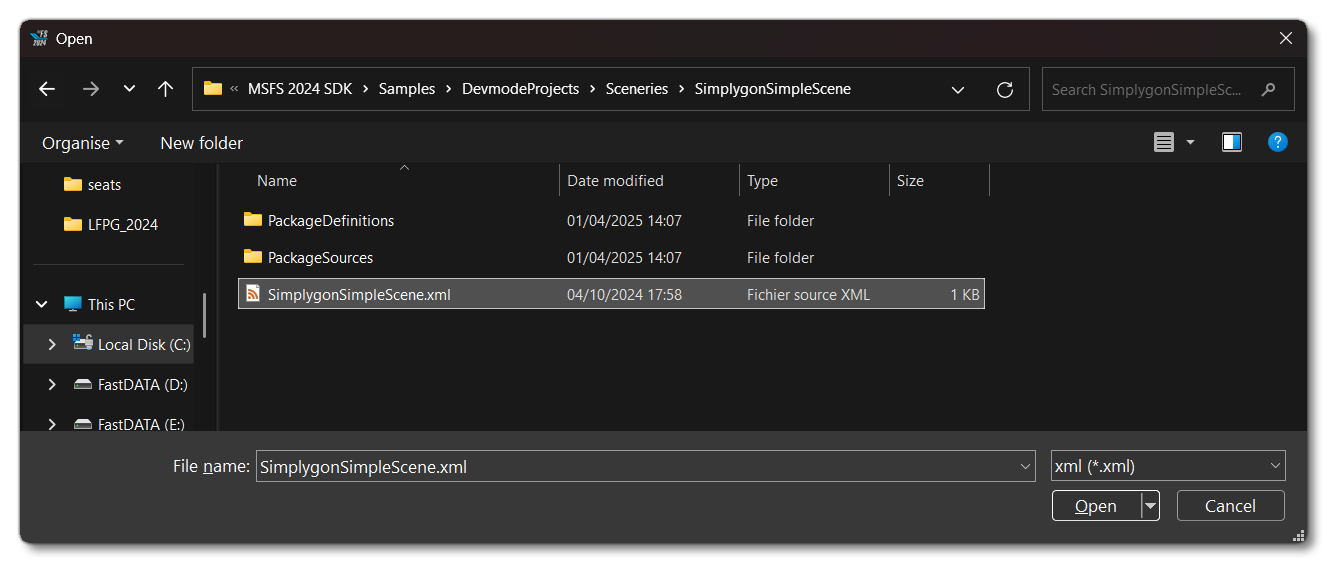Open the Organise menu

(82, 143)
